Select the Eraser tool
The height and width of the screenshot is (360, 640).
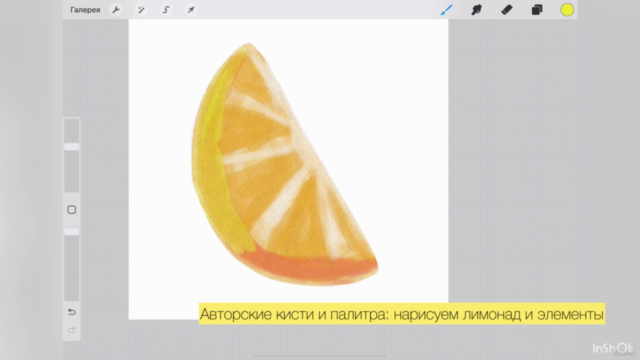click(x=507, y=10)
